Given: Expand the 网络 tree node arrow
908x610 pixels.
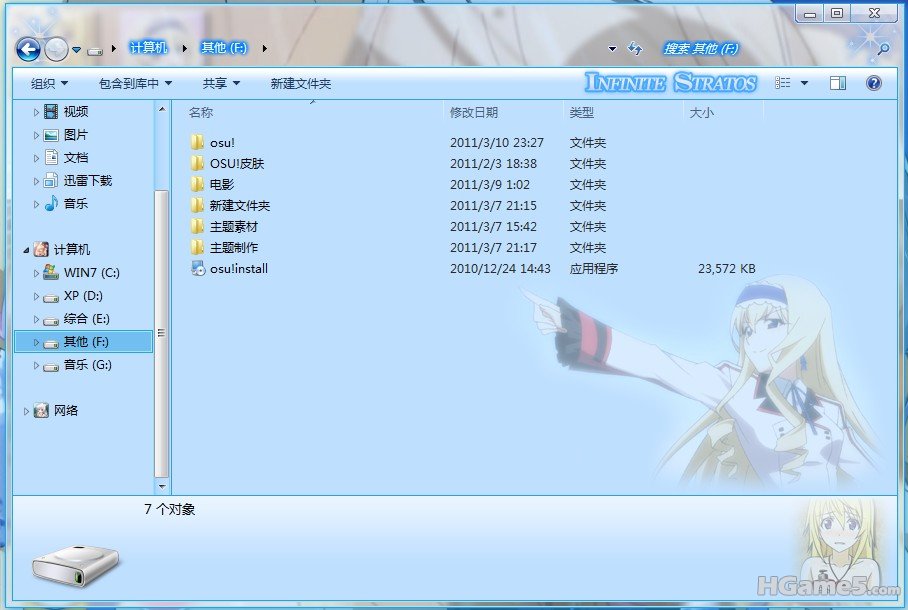Looking at the screenshot, I should (x=26, y=411).
